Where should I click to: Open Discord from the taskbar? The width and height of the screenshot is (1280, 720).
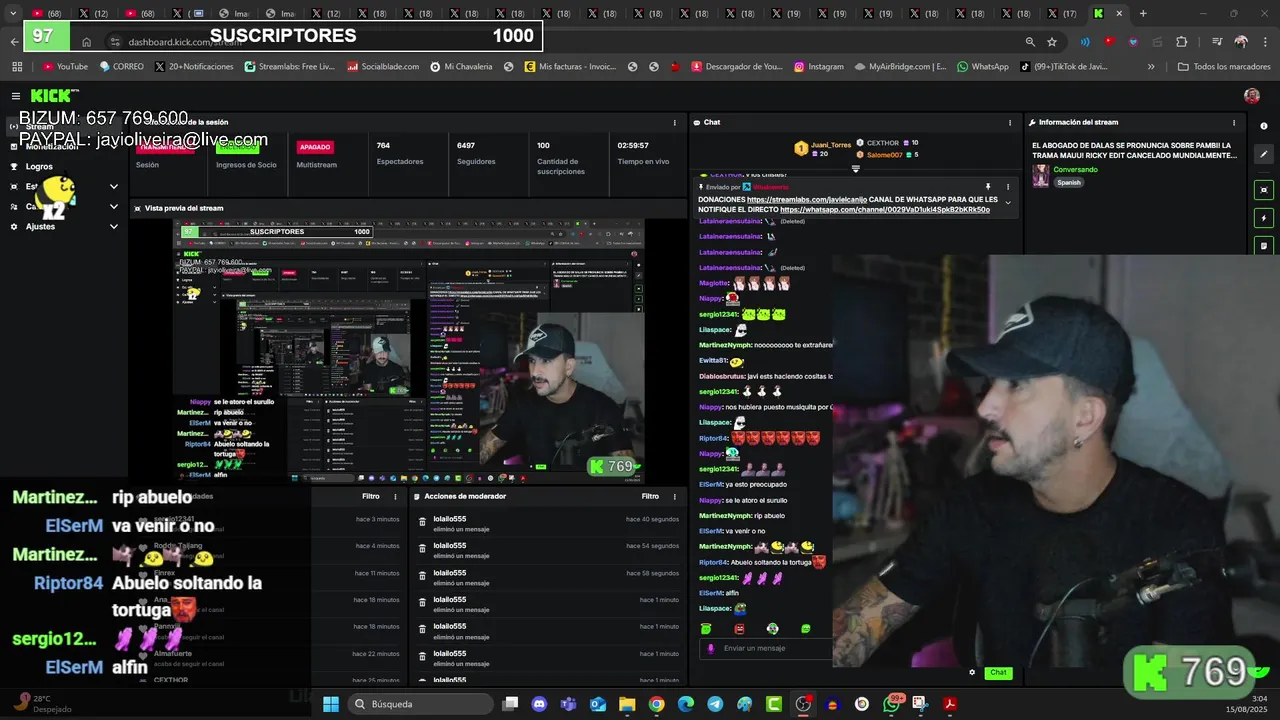(540, 704)
